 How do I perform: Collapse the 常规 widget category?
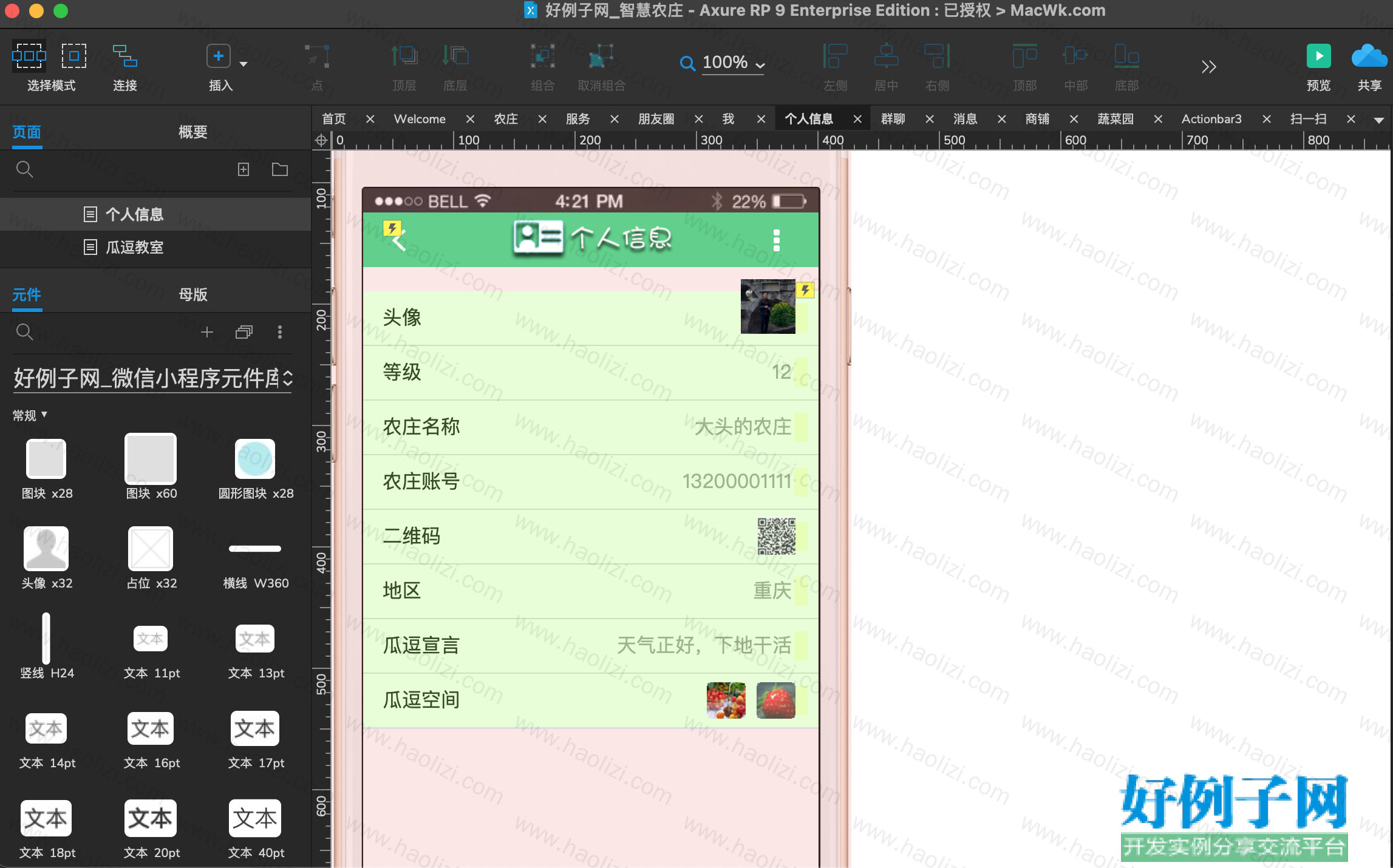[30, 415]
